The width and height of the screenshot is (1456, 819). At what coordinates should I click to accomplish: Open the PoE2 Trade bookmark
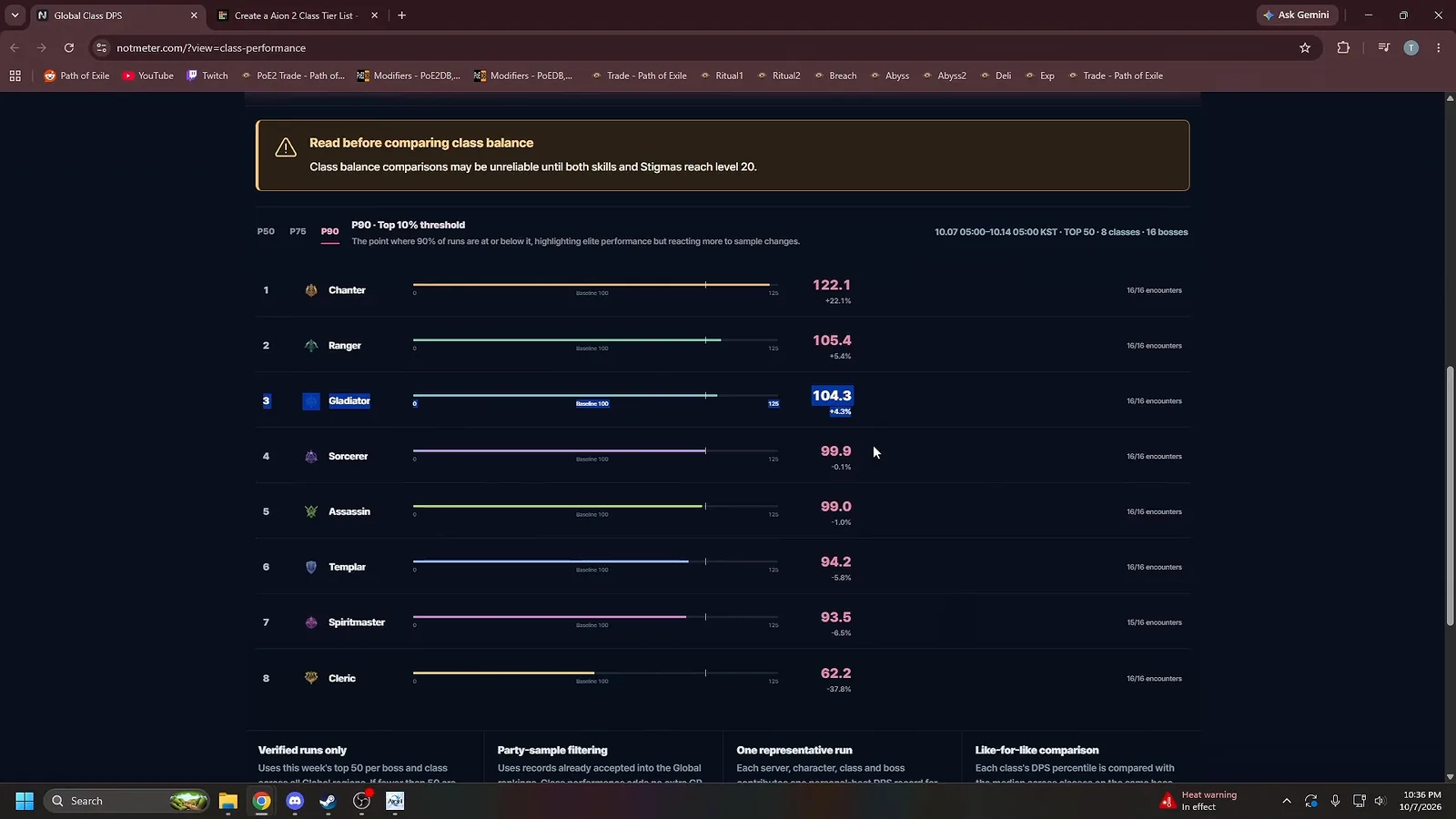click(x=293, y=76)
